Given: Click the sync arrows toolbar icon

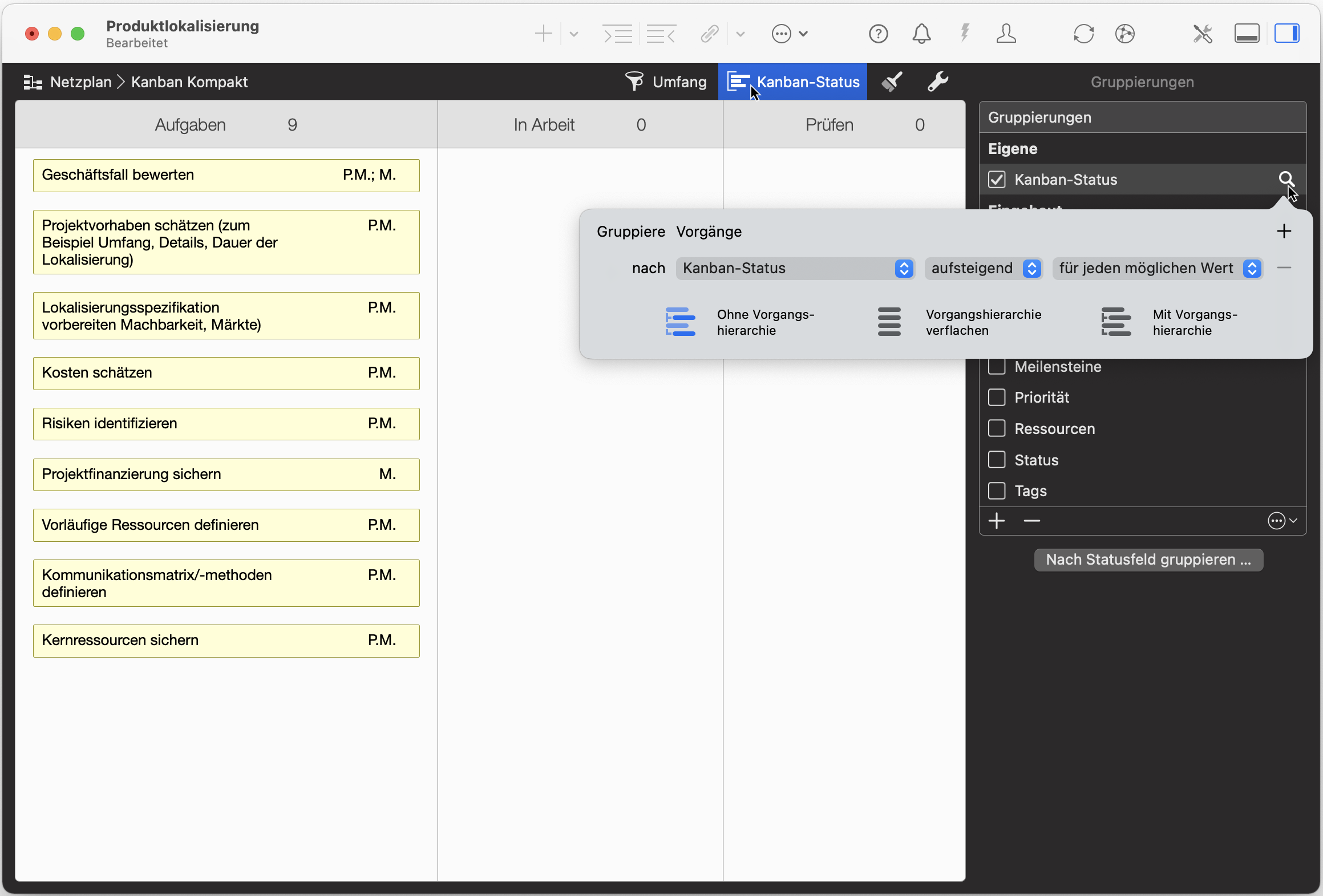Looking at the screenshot, I should click(1083, 34).
